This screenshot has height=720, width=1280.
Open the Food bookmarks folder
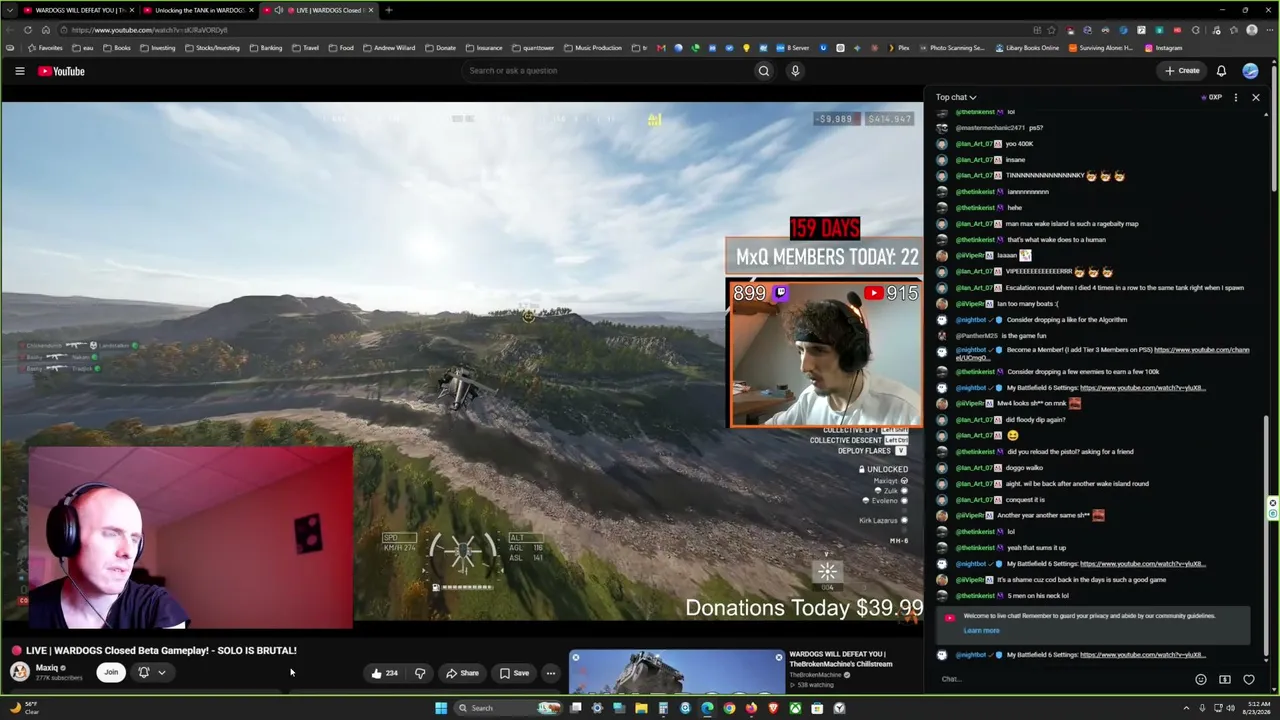point(341,48)
